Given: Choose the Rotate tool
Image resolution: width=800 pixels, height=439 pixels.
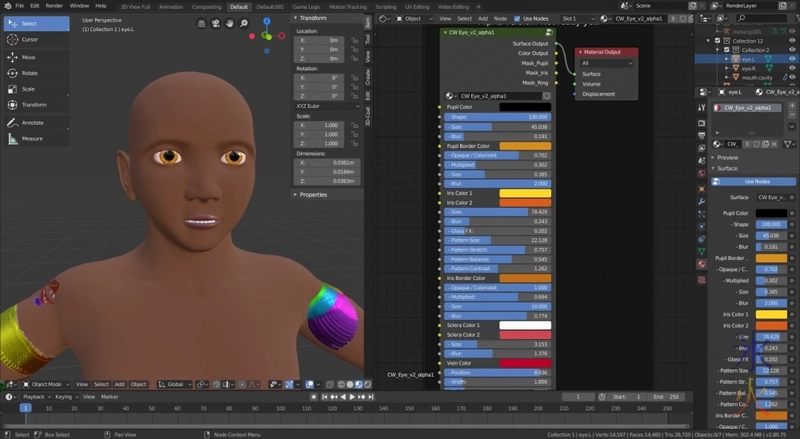Looking at the screenshot, I should pyautogui.click(x=30, y=73).
